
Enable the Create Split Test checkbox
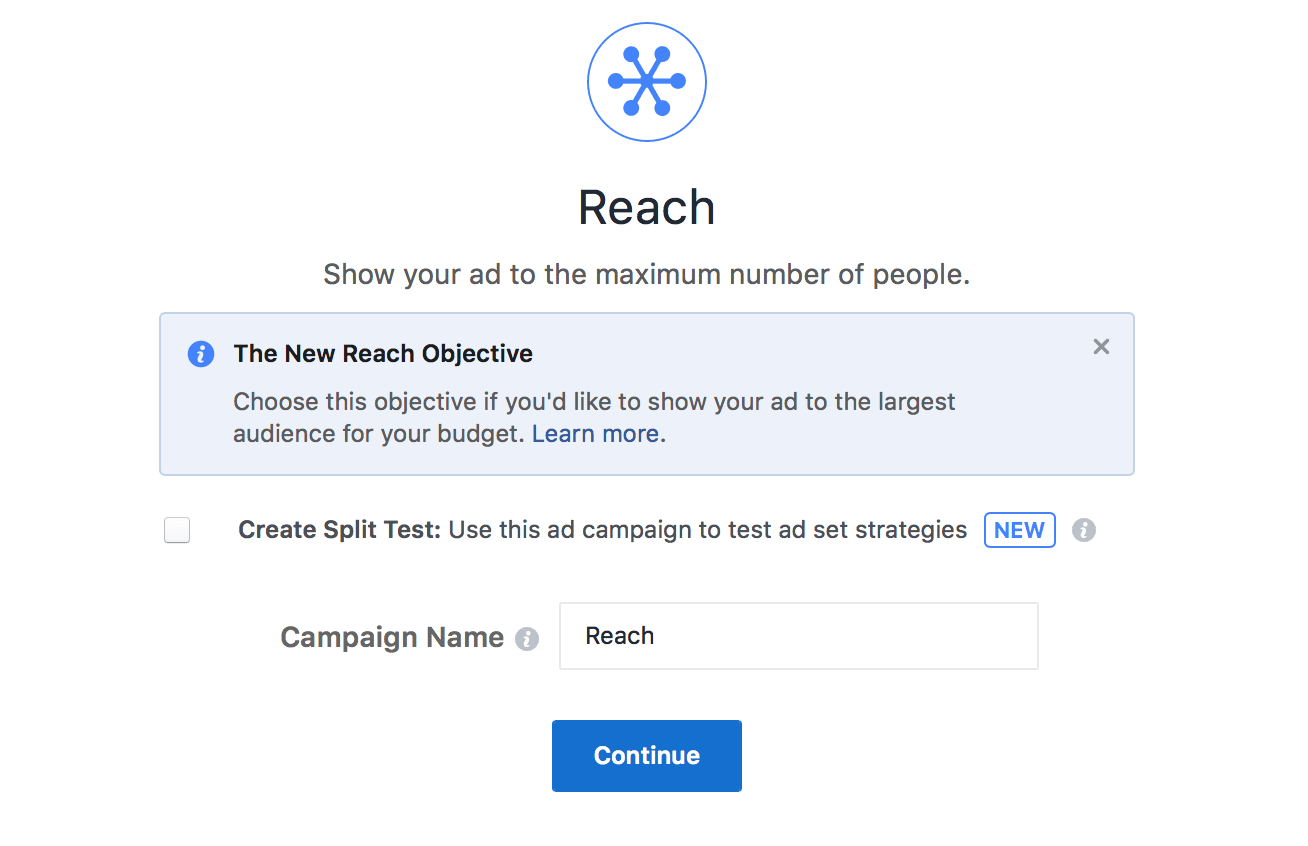click(177, 530)
